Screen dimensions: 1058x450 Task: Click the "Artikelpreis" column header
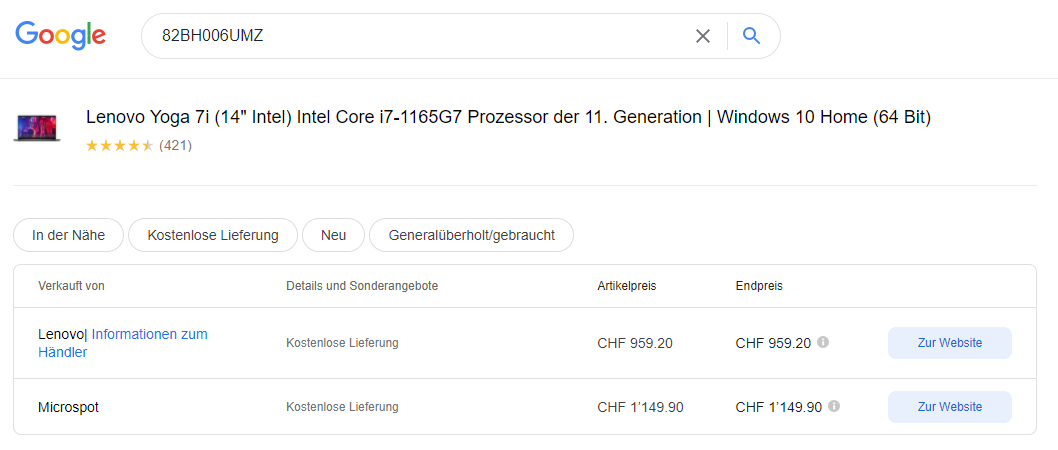[x=626, y=286]
